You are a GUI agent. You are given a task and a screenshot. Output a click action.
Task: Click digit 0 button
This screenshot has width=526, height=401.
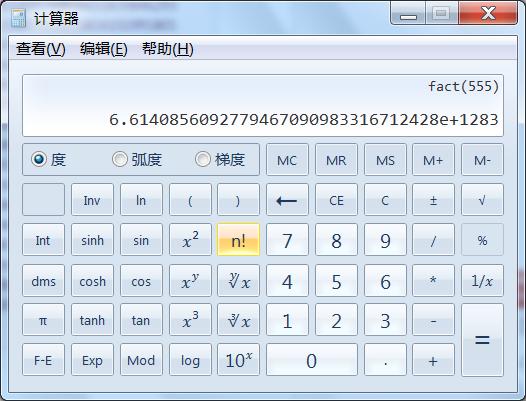coord(312,360)
